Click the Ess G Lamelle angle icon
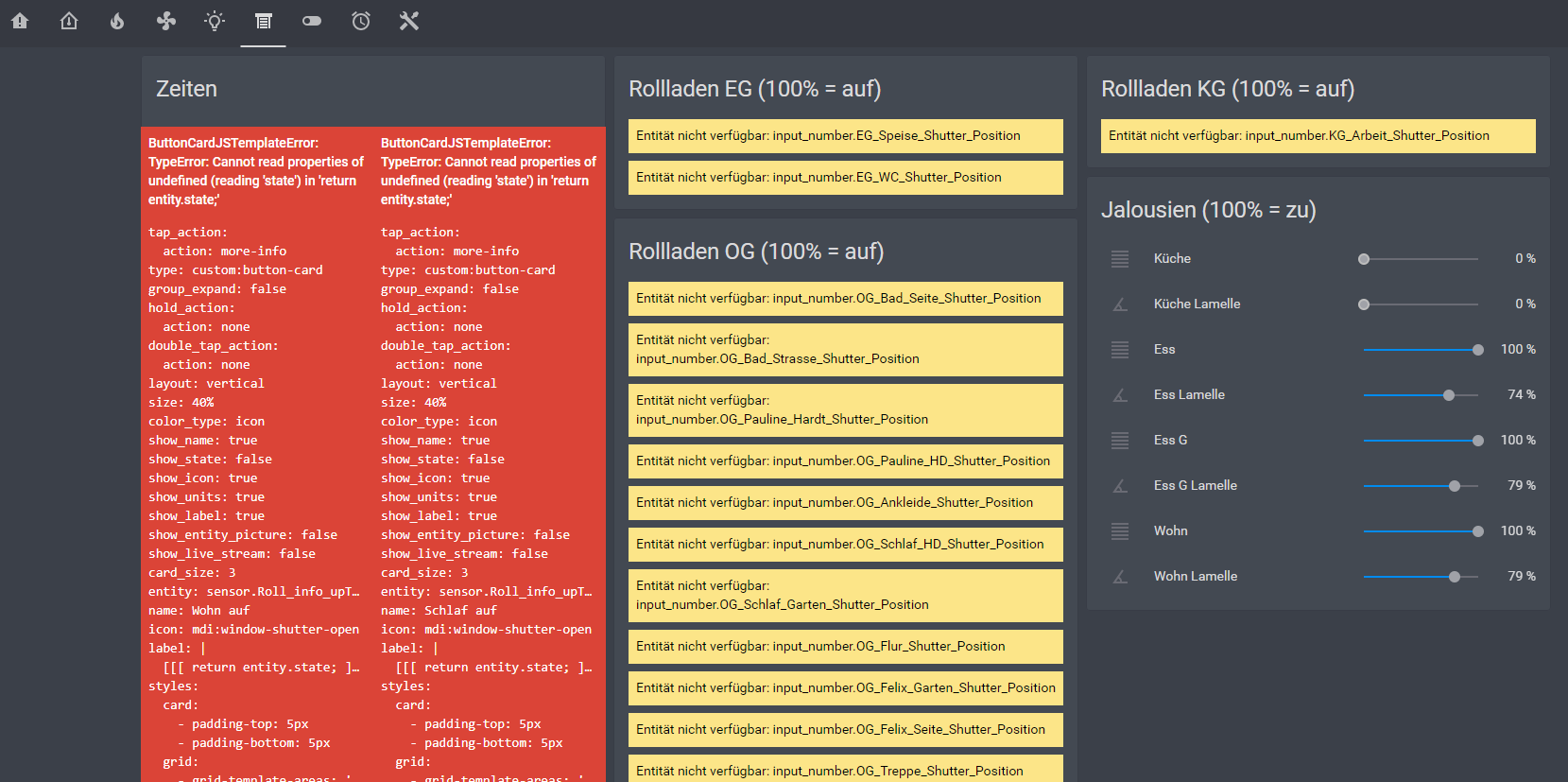Image resolution: width=1568 pixels, height=782 pixels. [x=1120, y=485]
